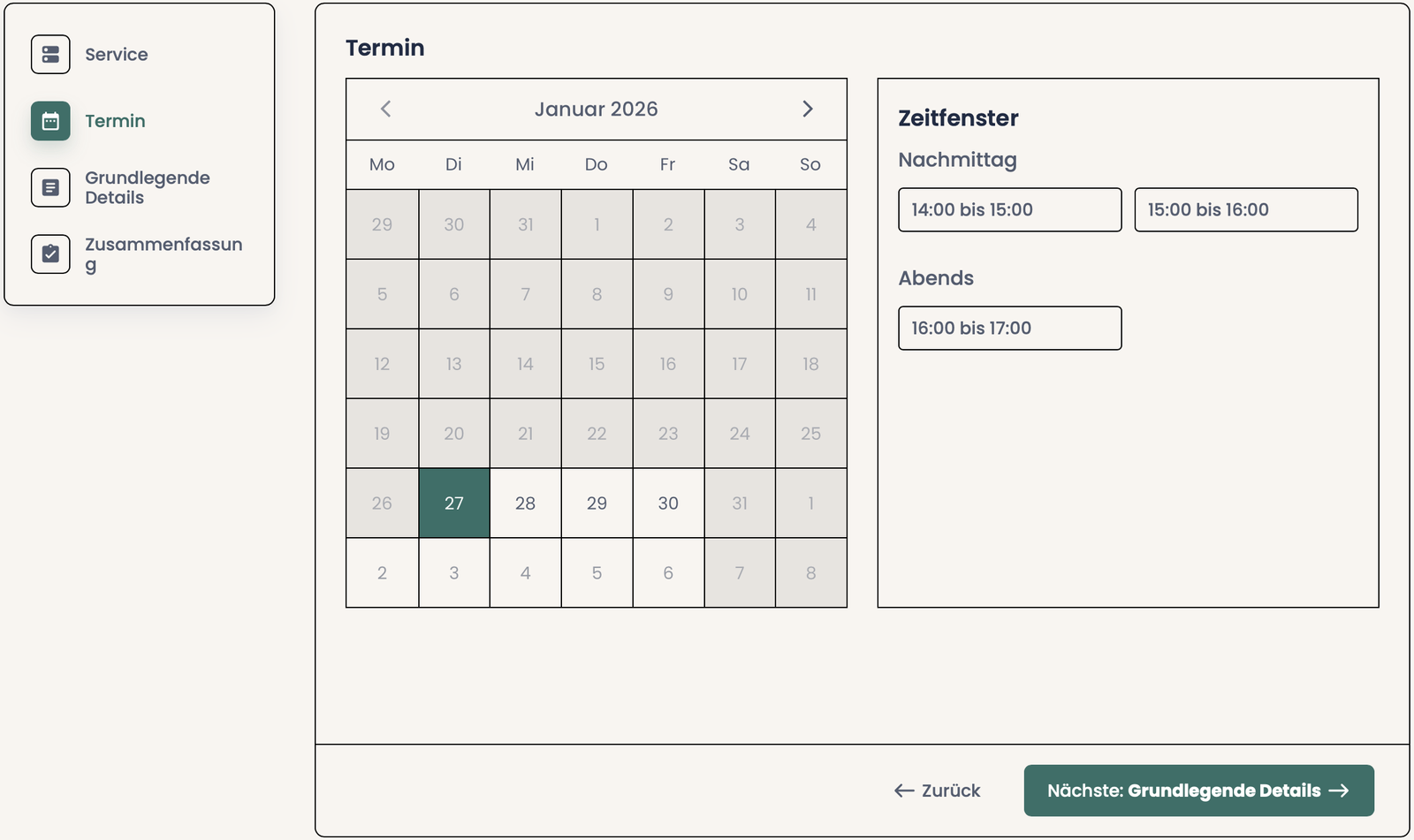Pick February 4 in the last row
The image size is (1414, 840).
[525, 573]
